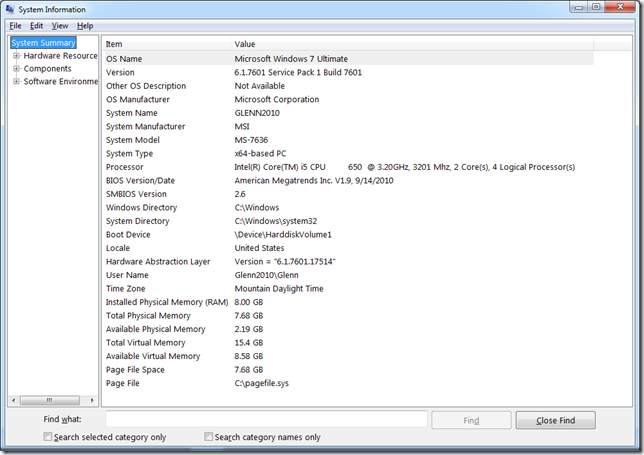Click the 'Microsoft Corporation' value
Viewport: 644px width, 455px height.
tap(277, 99)
